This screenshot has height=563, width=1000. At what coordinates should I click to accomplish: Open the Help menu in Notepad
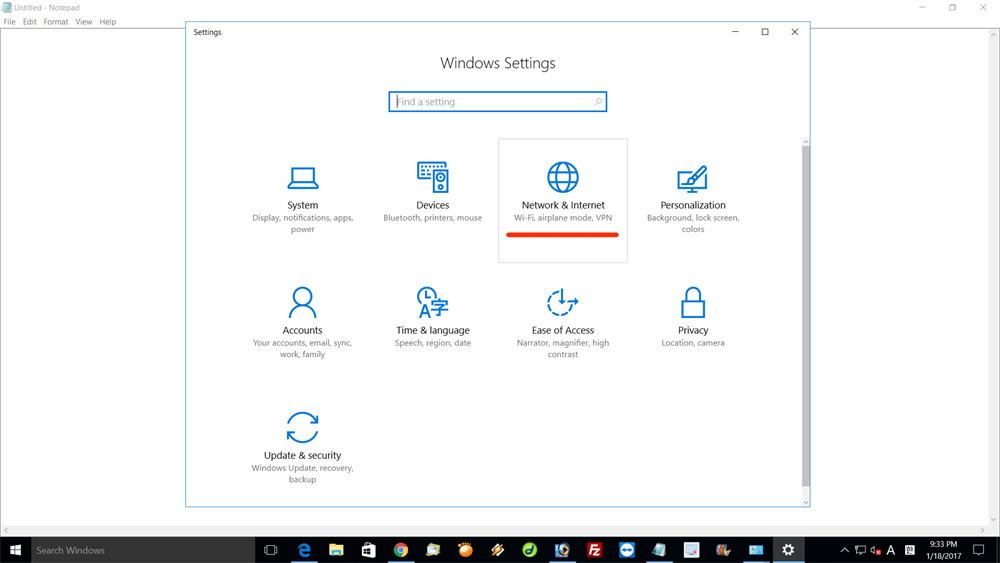(x=108, y=22)
